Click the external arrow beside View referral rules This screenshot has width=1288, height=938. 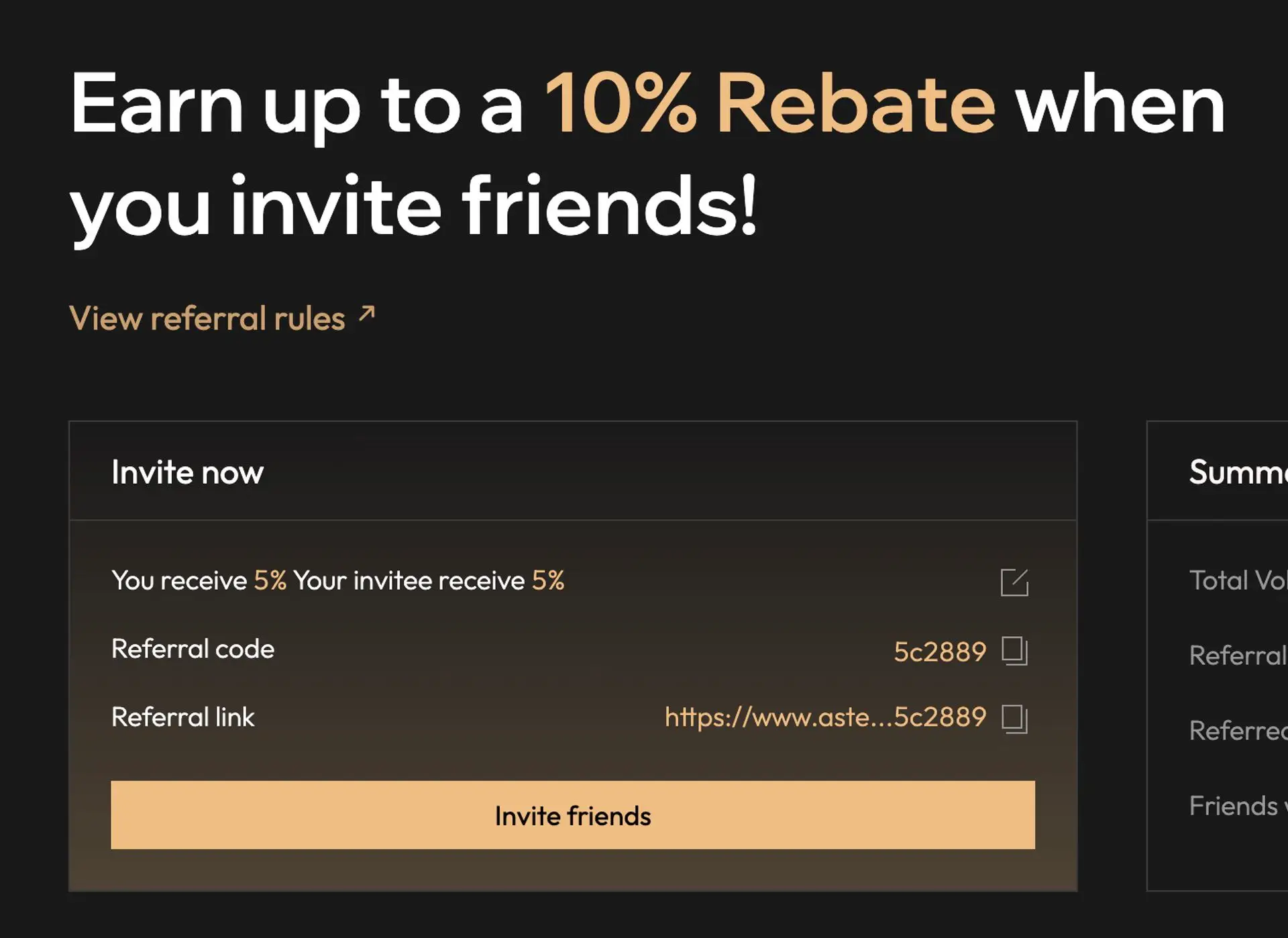click(364, 315)
